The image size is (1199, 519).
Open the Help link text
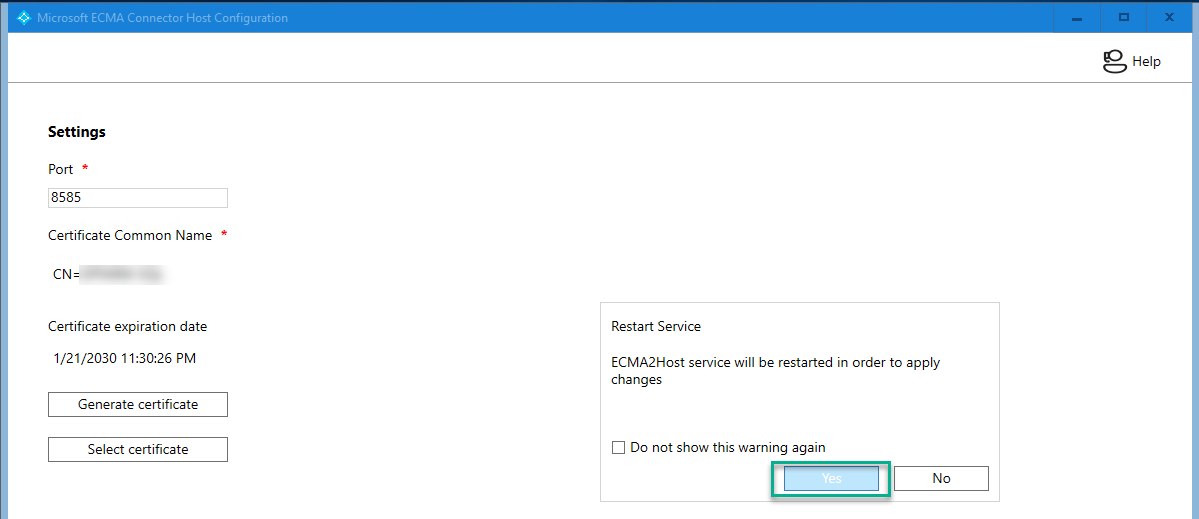[1146, 62]
